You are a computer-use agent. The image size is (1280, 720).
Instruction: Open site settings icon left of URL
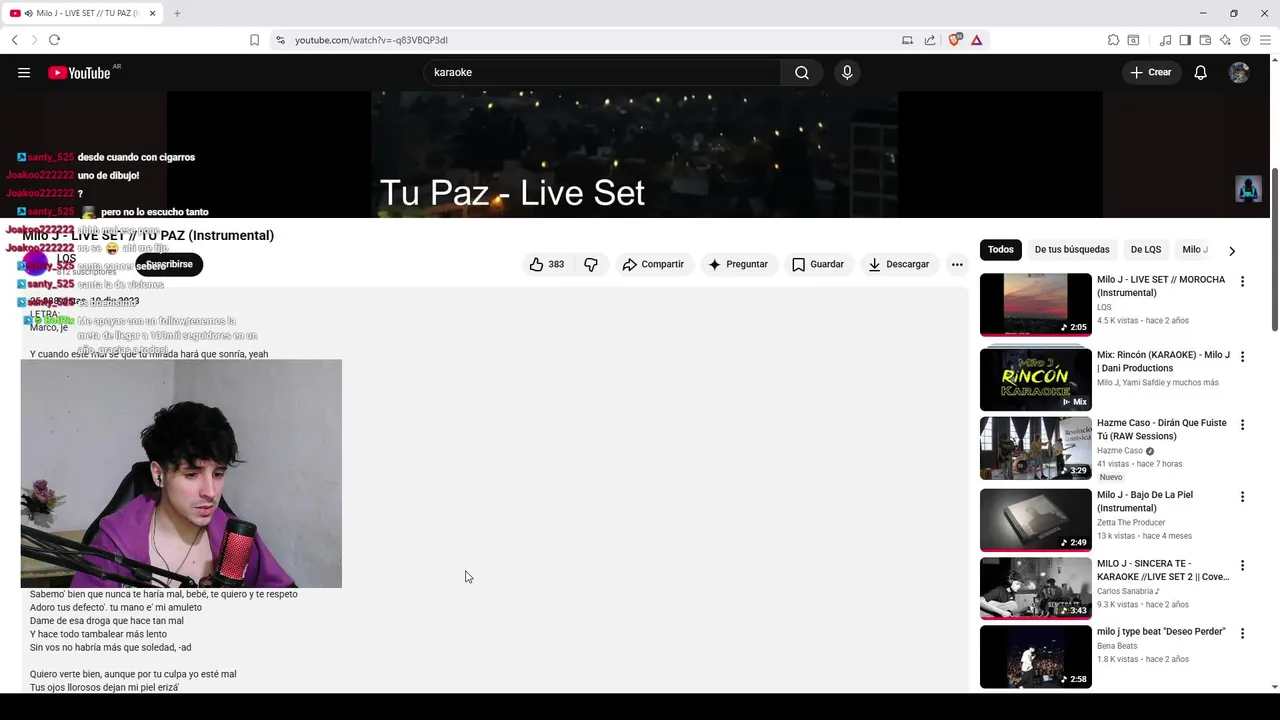[x=280, y=40]
